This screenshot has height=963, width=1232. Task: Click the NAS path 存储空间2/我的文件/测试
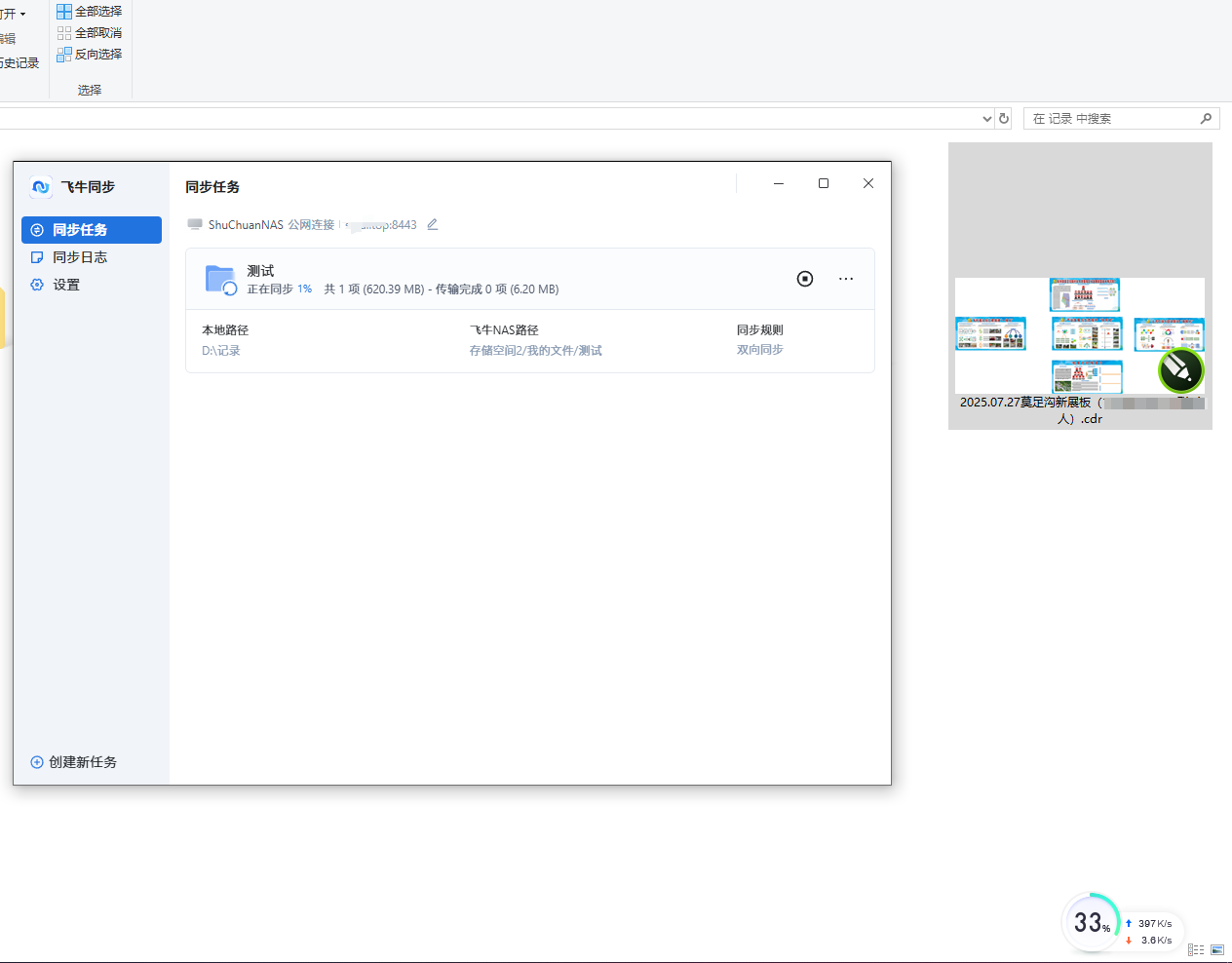tap(536, 351)
